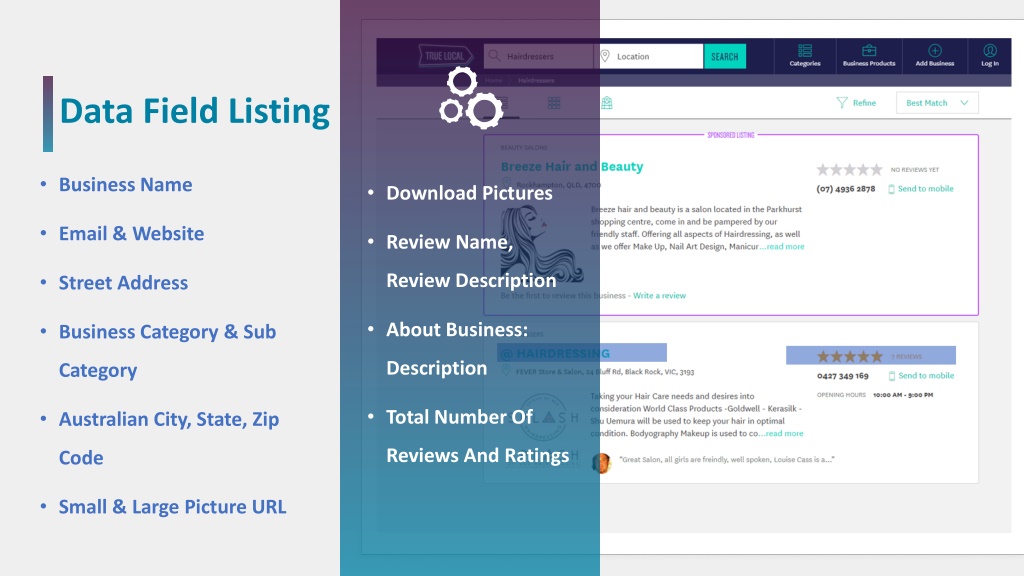Click the About Business: Description bullet
1024x576 pixels.
456,349
